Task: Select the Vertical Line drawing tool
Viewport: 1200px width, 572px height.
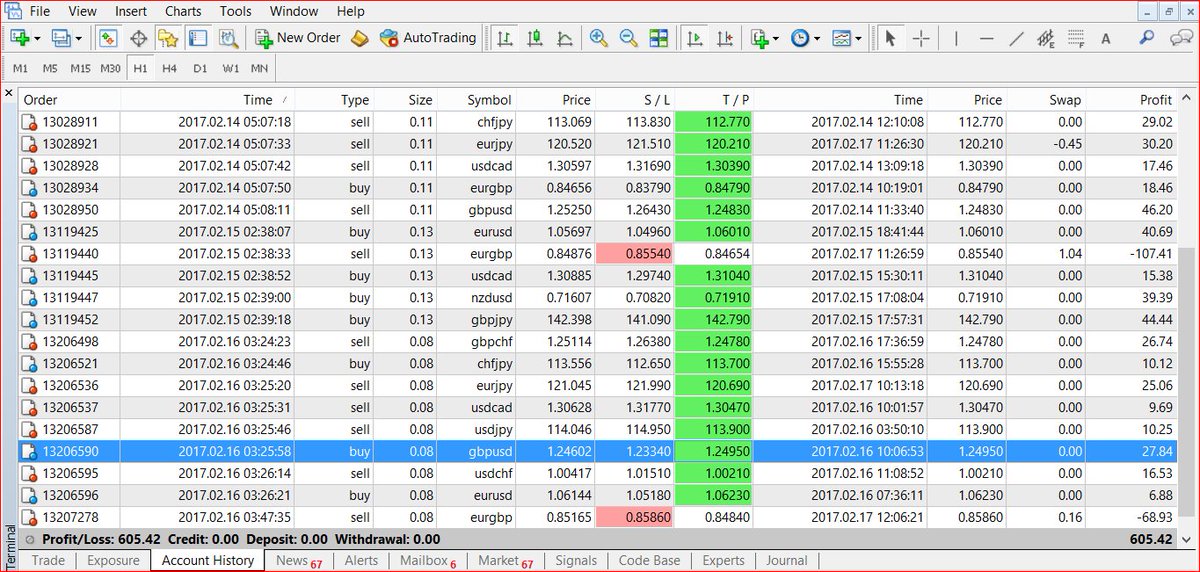Action: click(957, 38)
